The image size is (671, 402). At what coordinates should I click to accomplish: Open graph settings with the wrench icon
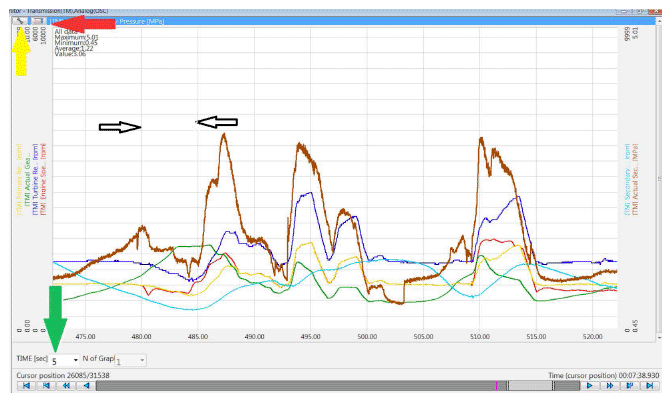coord(19,20)
